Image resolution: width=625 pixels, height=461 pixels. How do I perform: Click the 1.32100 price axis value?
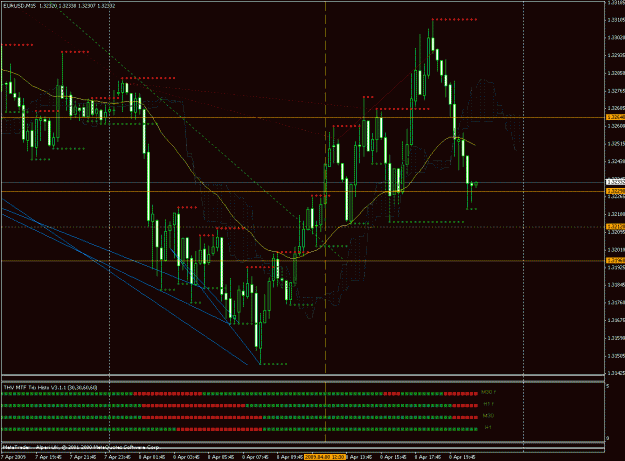coord(615,214)
